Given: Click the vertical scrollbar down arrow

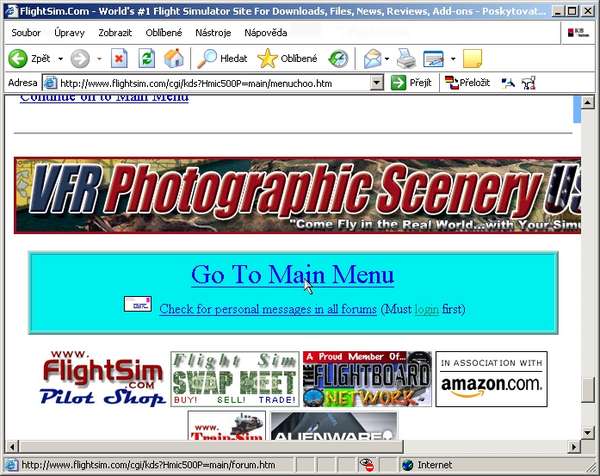Looking at the screenshot, I should [x=587, y=433].
